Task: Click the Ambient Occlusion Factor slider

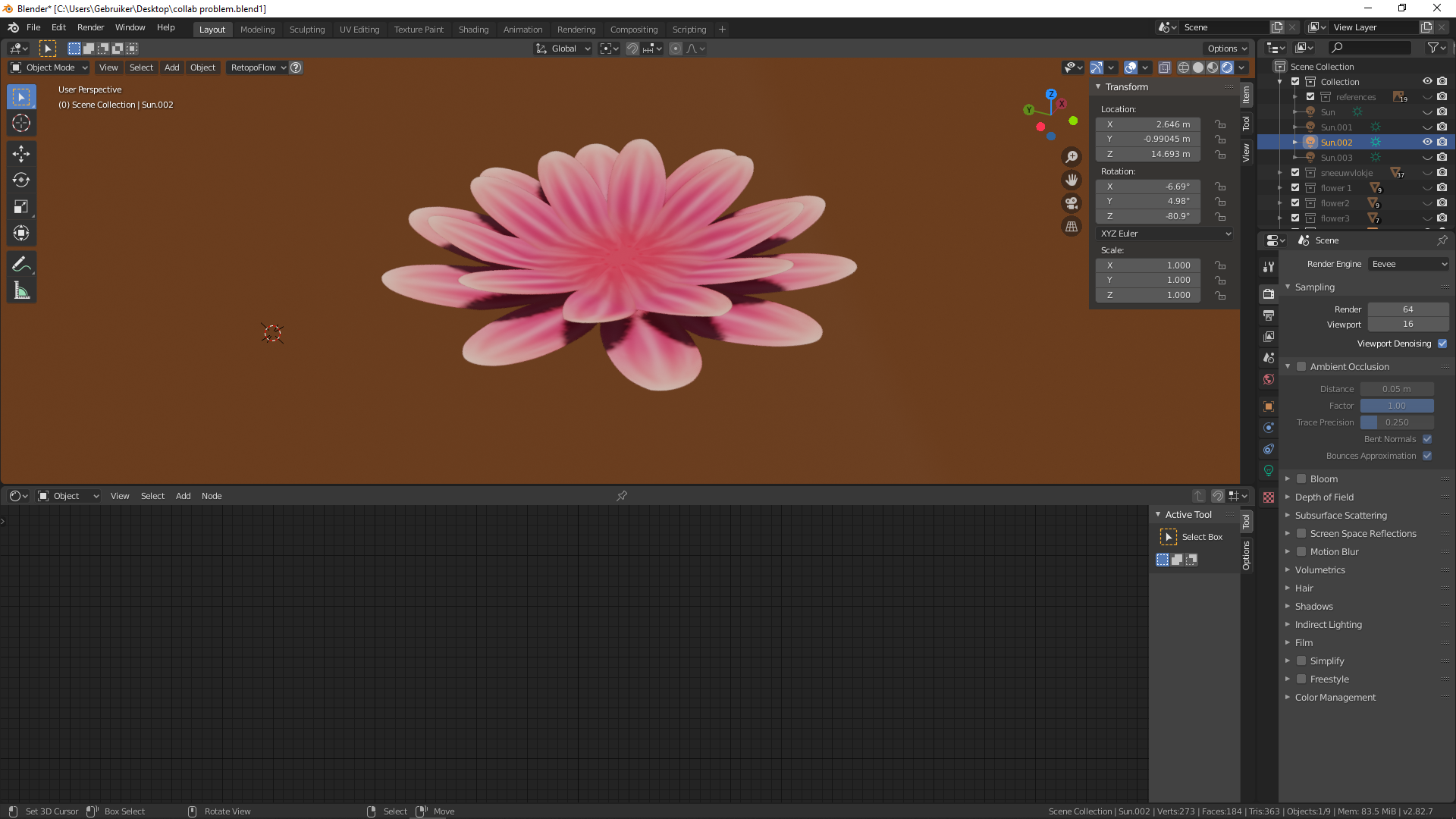Action: [1396, 406]
